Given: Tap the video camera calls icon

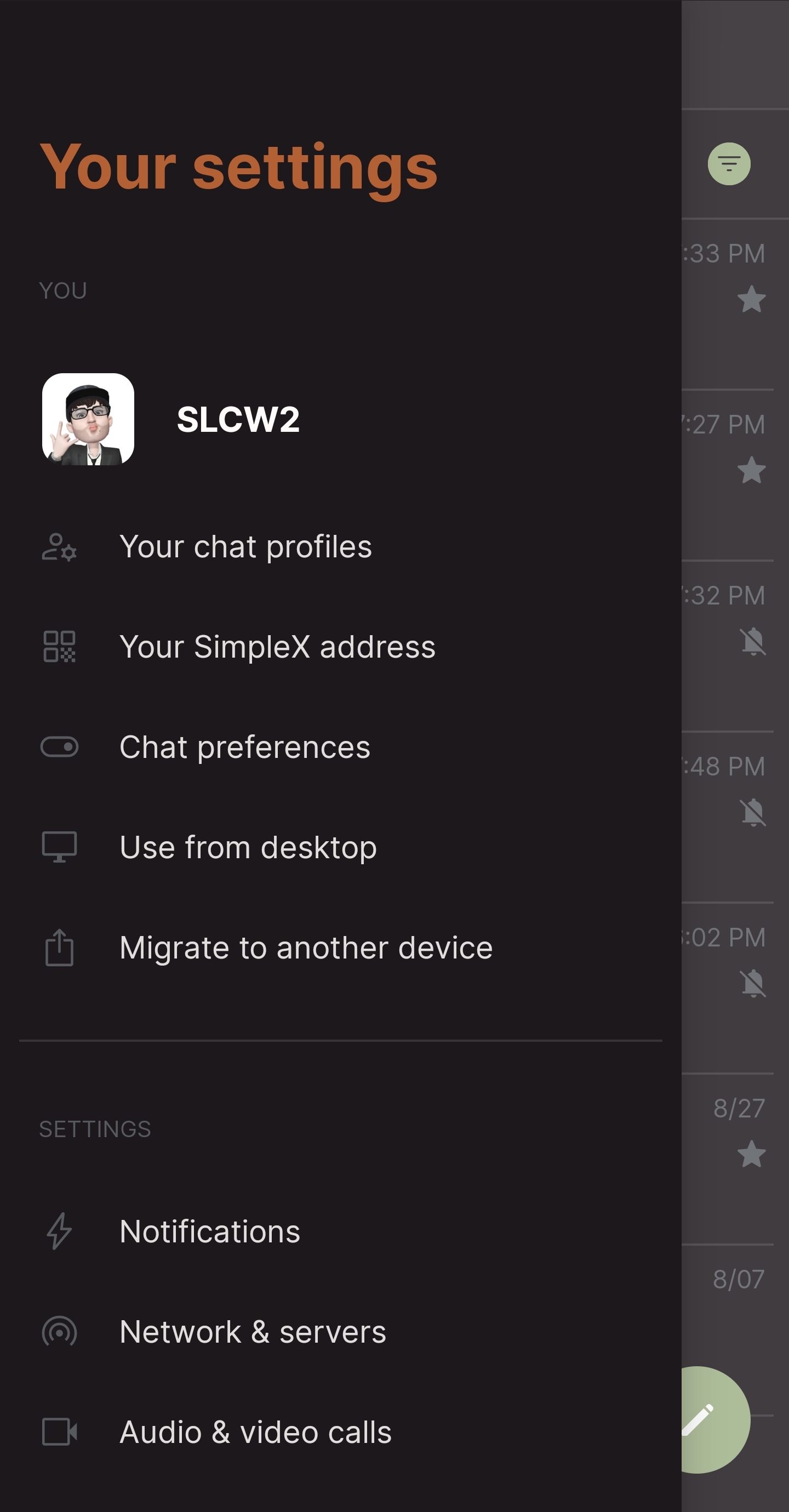Looking at the screenshot, I should coord(59,1432).
